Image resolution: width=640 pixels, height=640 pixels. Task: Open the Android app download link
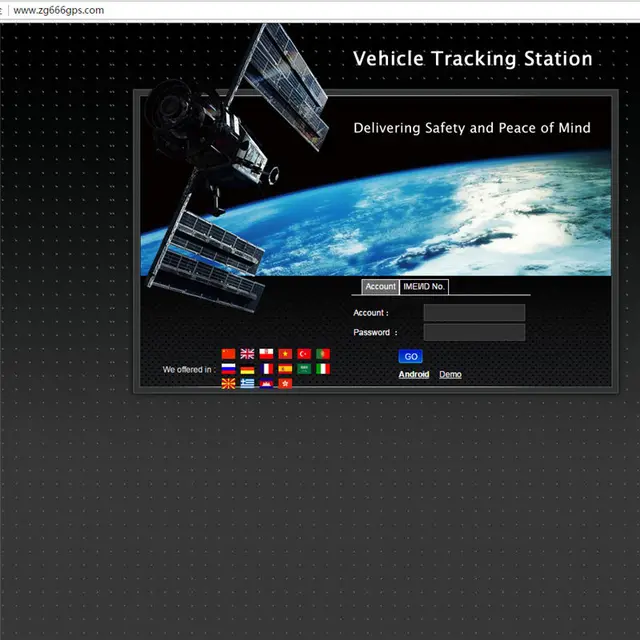point(414,374)
